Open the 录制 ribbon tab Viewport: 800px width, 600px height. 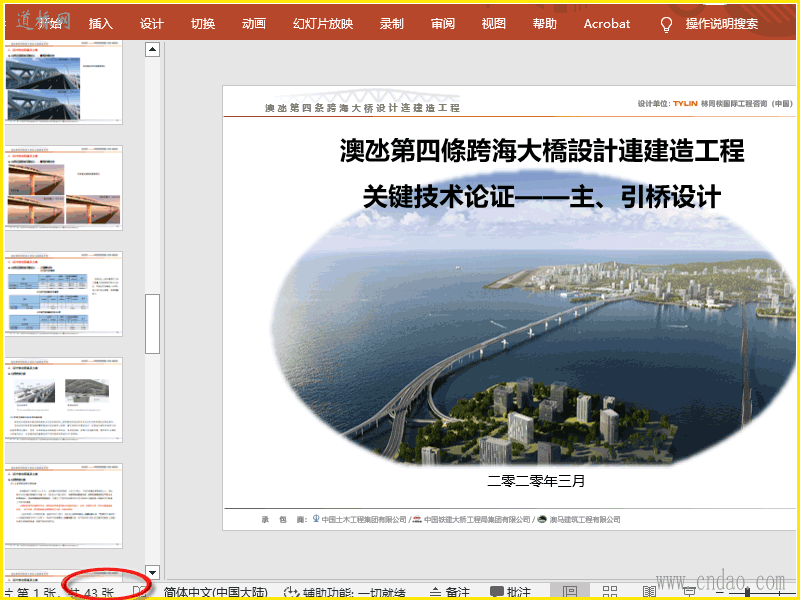pos(391,23)
